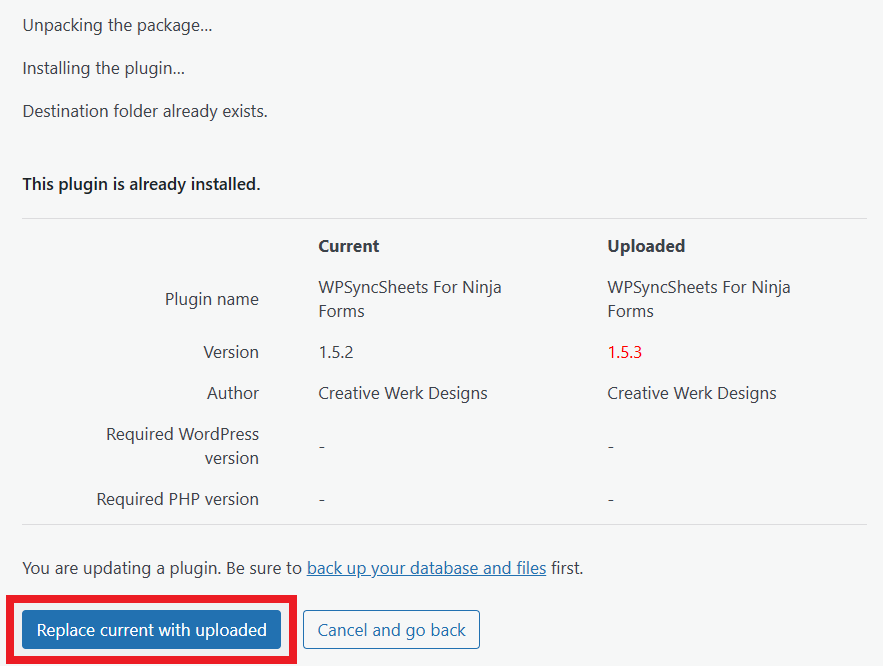Click the Unpacking the package message
The height and width of the screenshot is (666, 883).
click(117, 25)
